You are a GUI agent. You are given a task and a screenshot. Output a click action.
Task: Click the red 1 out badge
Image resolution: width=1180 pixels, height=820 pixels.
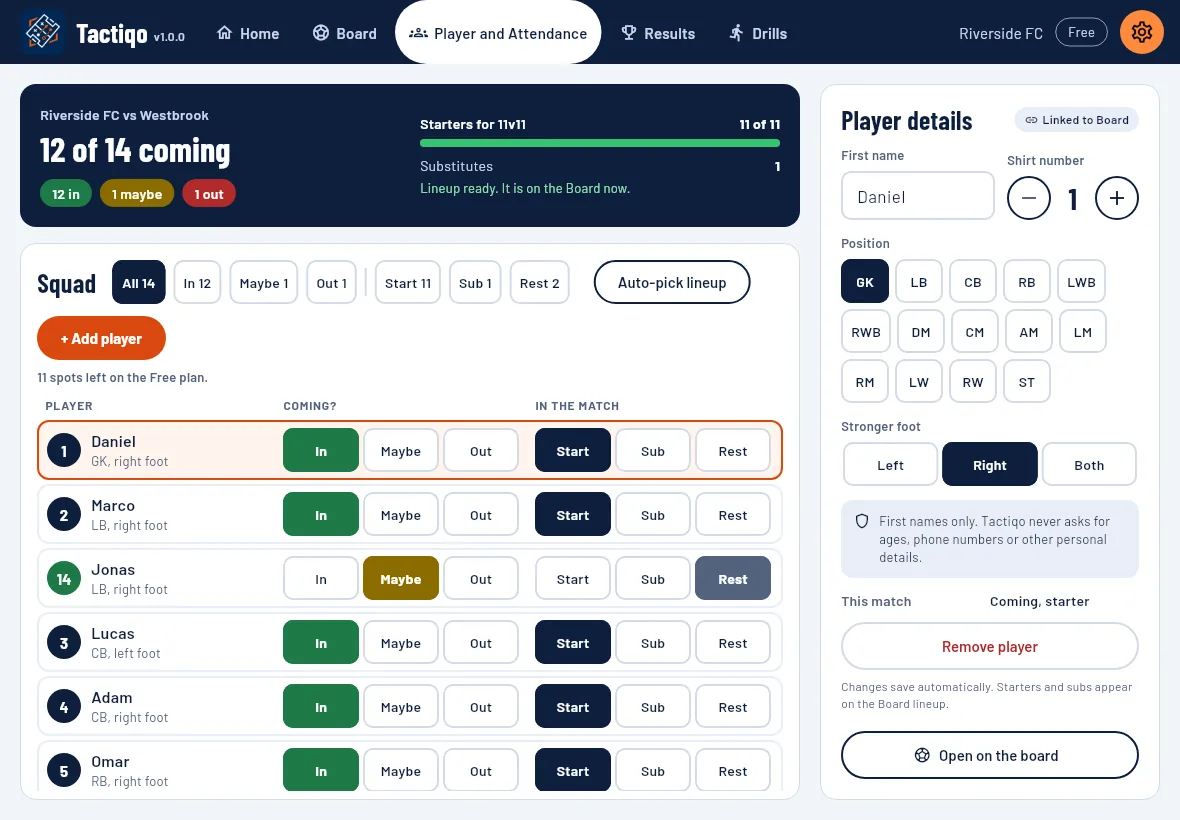click(208, 194)
